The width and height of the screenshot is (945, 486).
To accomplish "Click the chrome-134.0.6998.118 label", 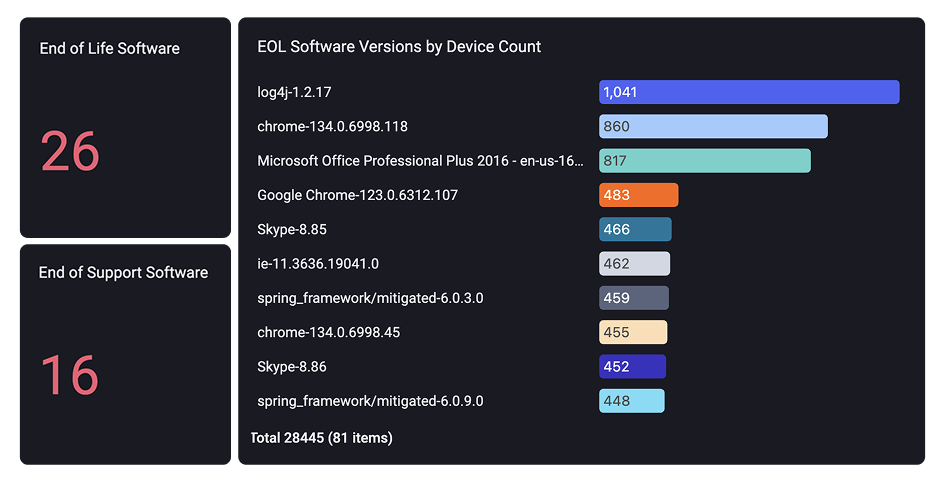I will (x=332, y=127).
